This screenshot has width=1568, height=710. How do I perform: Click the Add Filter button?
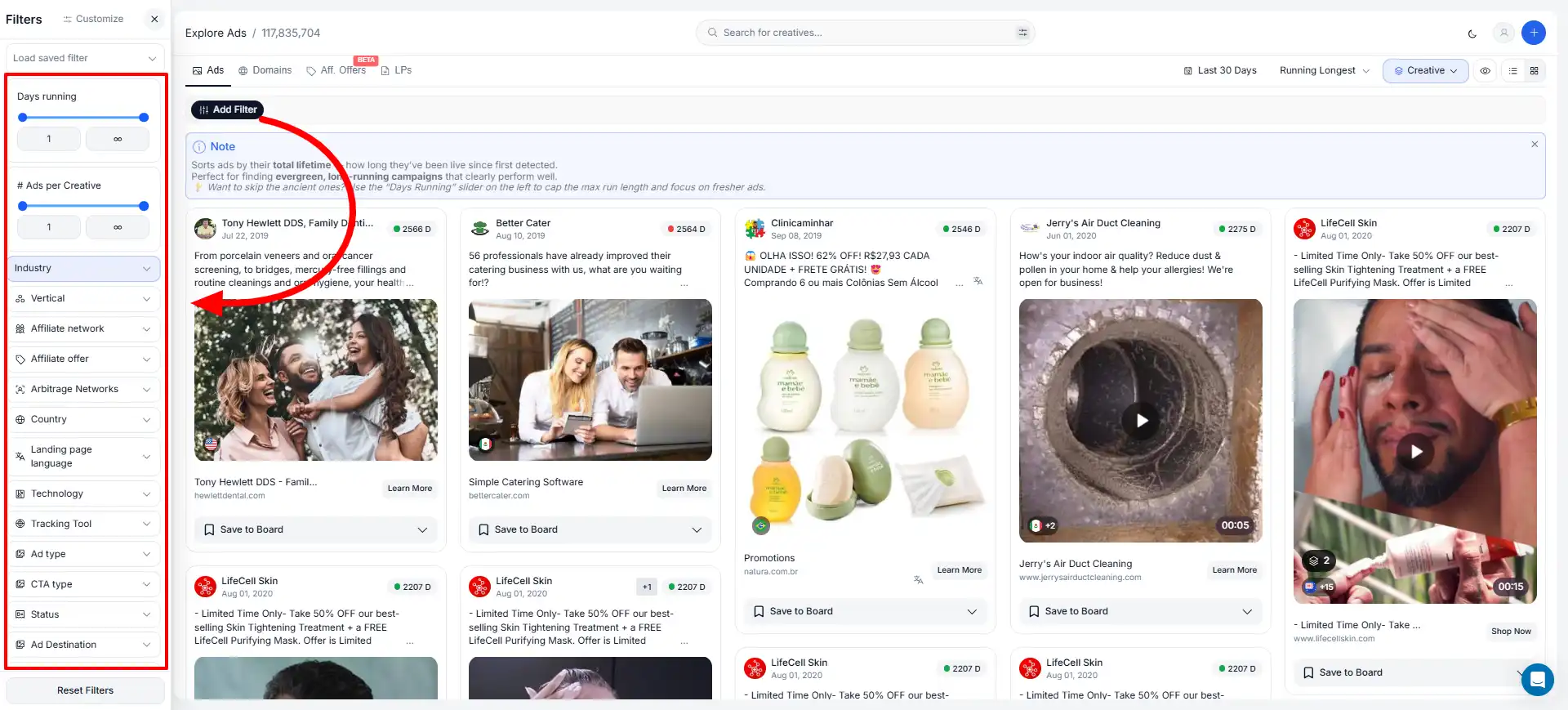227,109
